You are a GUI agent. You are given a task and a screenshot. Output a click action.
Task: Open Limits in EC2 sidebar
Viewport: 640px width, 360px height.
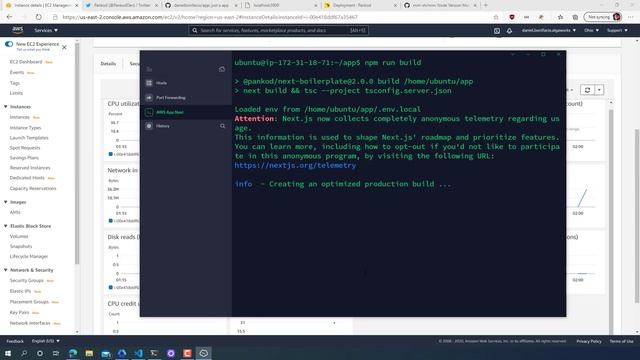point(16,93)
